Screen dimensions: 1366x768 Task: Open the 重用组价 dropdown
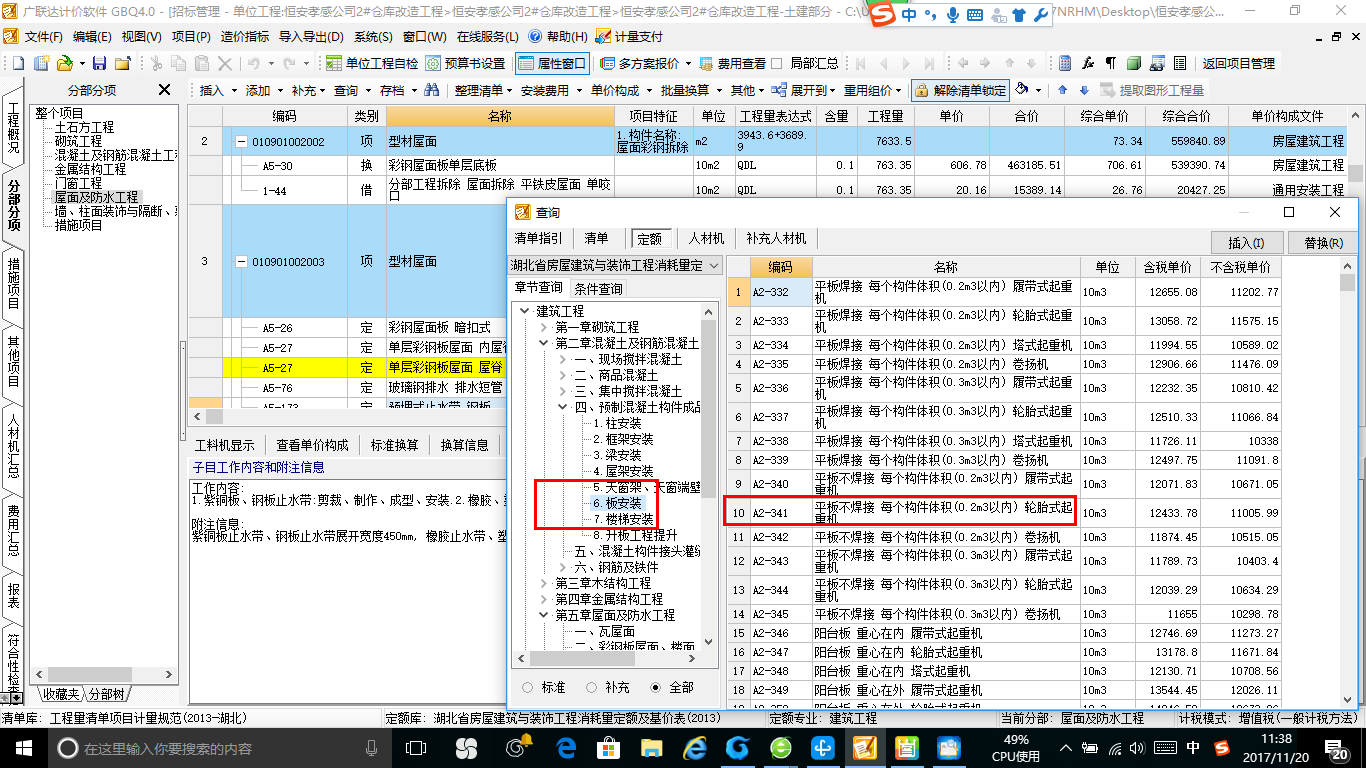[872, 90]
